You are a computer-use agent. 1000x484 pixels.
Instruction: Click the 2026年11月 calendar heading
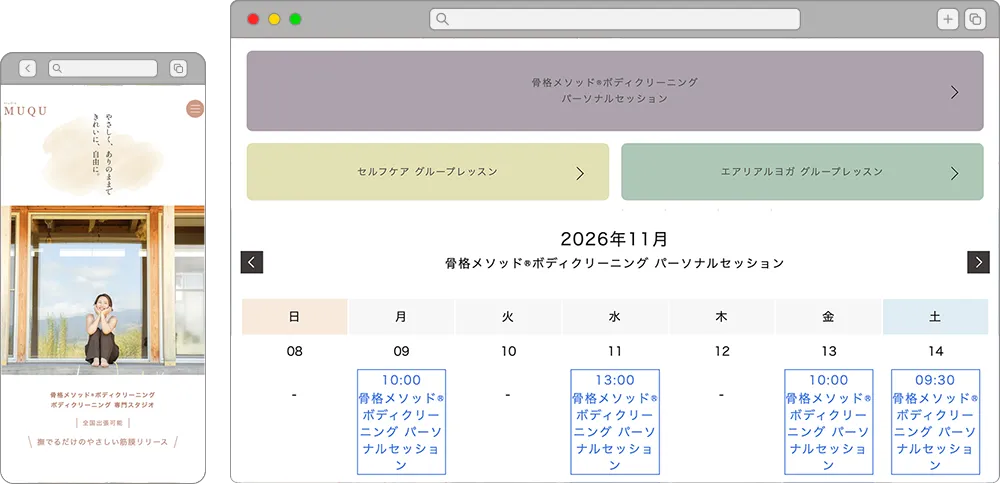tap(615, 239)
